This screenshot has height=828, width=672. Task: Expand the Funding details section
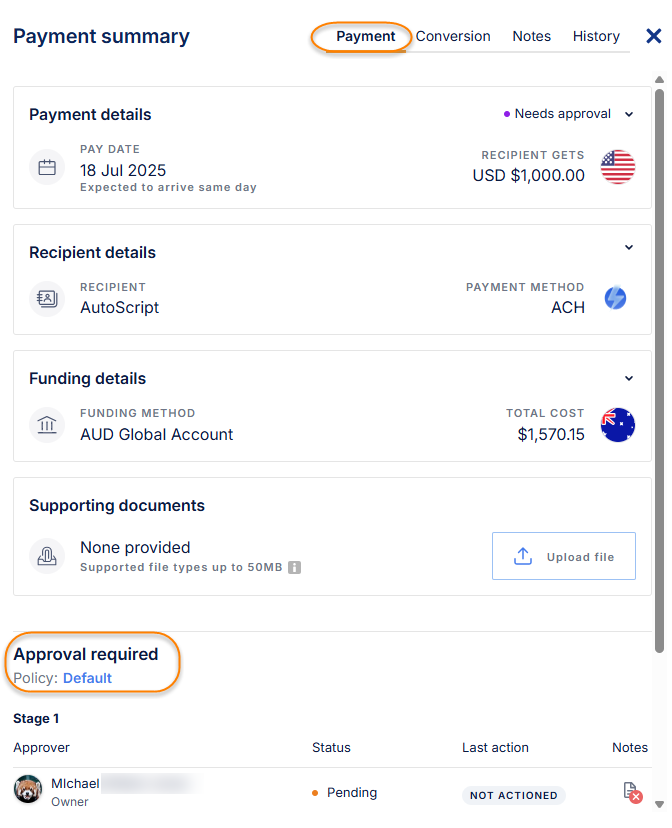[x=629, y=378]
